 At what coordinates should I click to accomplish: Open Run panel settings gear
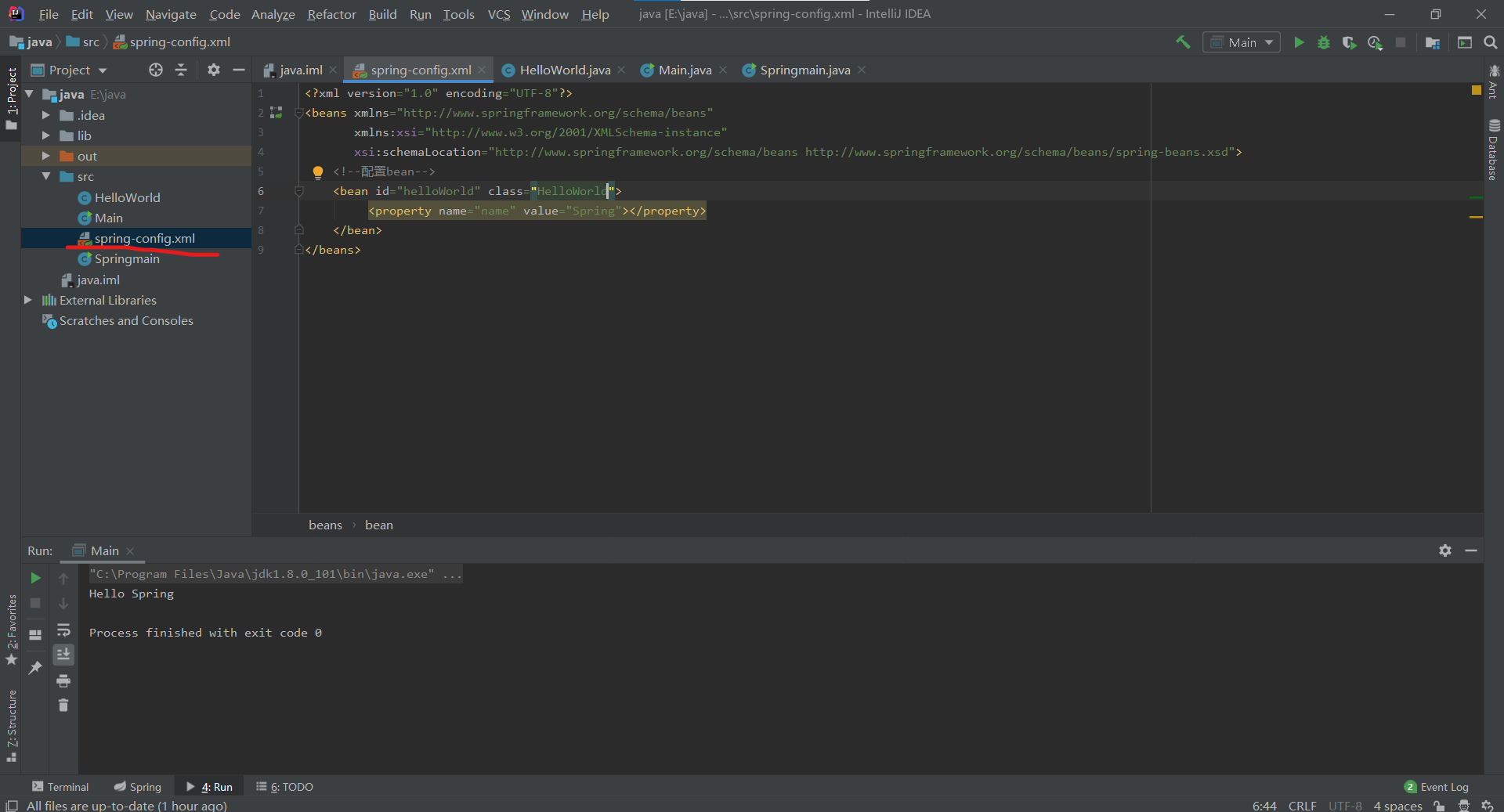(1445, 550)
